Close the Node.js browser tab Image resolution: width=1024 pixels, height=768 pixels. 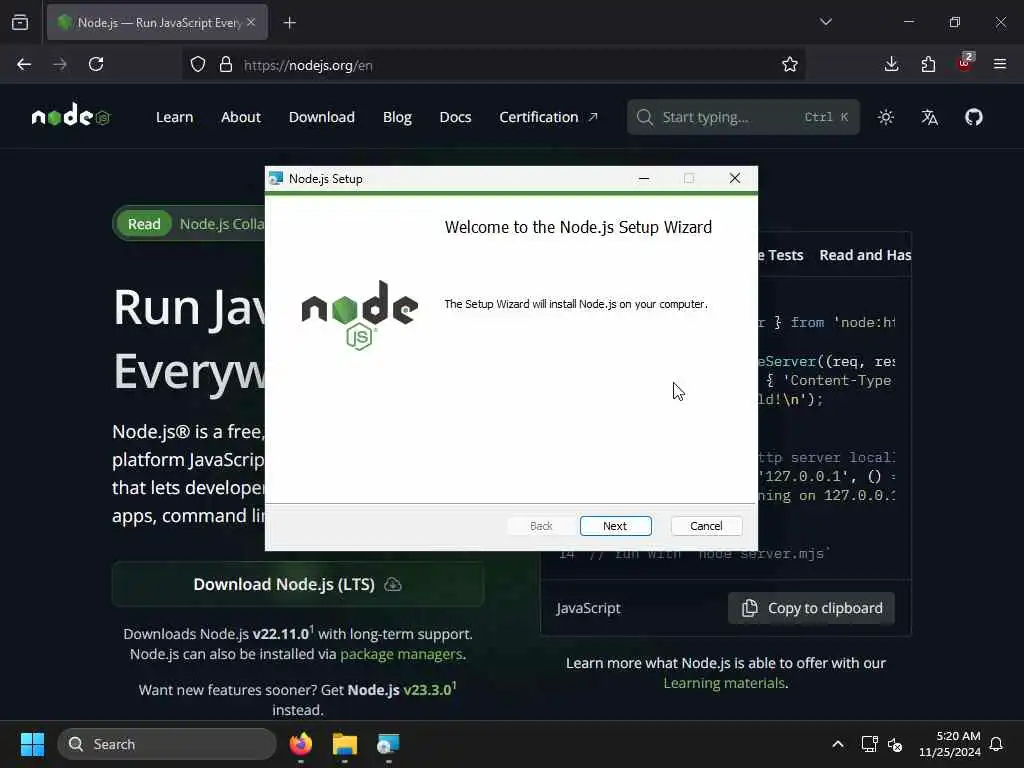[251, 22]
